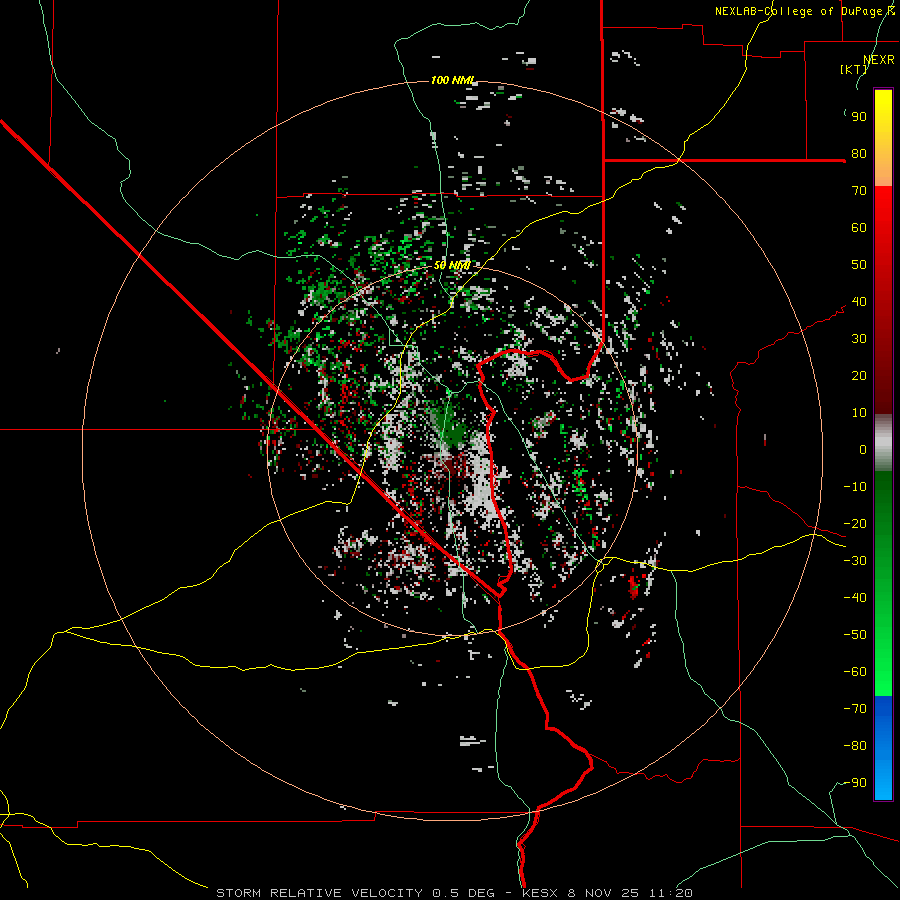Click the NEXR label above the scale
Image resolution: width=900 pixels, height=900 pixels.
[879, 60]
